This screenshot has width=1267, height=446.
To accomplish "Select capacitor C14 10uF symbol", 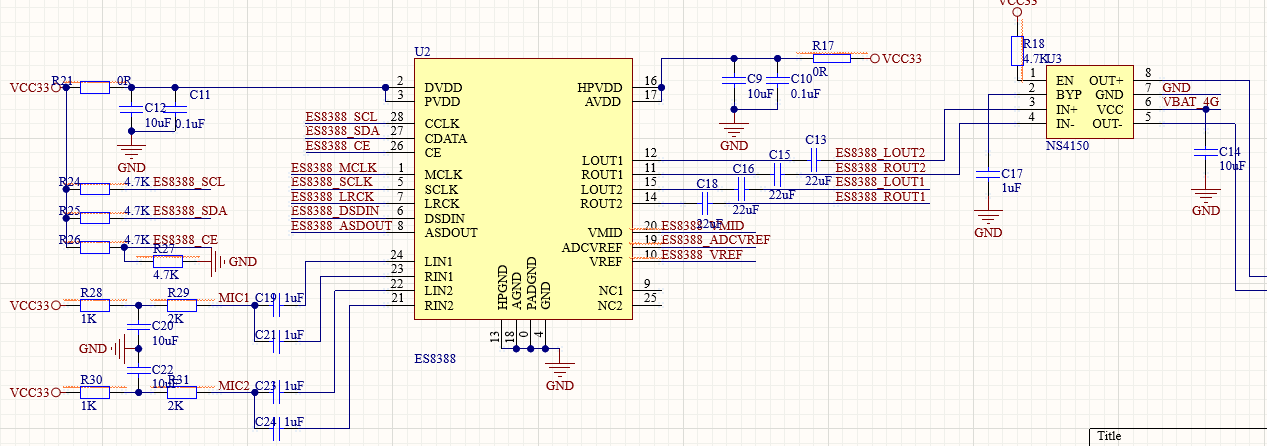I will tap(1207, 152).
